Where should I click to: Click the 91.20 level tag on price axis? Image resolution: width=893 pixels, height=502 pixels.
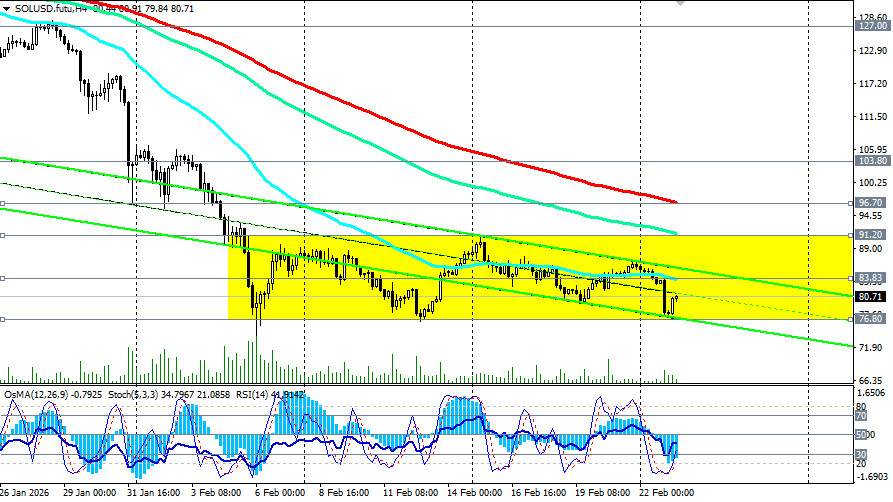(872, 235)
